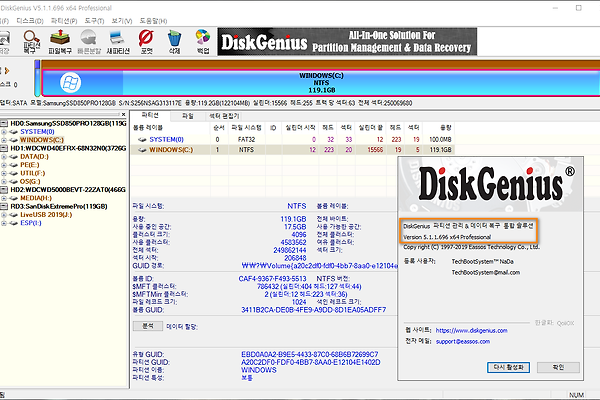Switch to the 파티션 tab

click(150, 115)
